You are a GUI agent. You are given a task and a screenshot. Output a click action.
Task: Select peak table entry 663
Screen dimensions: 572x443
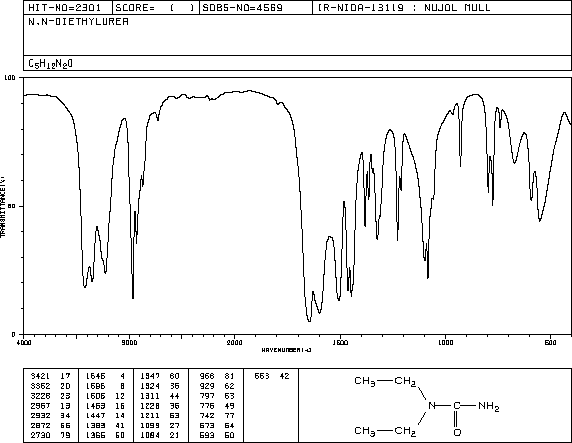pos(262,376)
